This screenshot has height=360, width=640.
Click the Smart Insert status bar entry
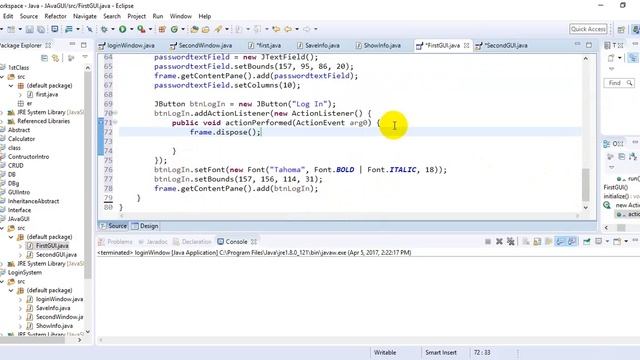[x=441, y=352]
